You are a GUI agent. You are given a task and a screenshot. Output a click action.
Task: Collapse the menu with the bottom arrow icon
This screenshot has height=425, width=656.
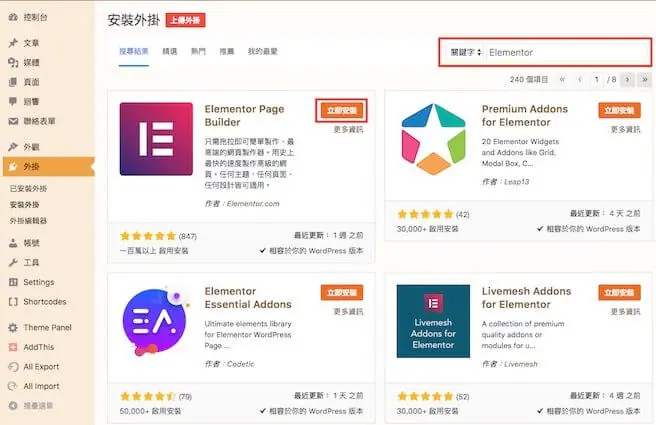[x=13, y=405]
